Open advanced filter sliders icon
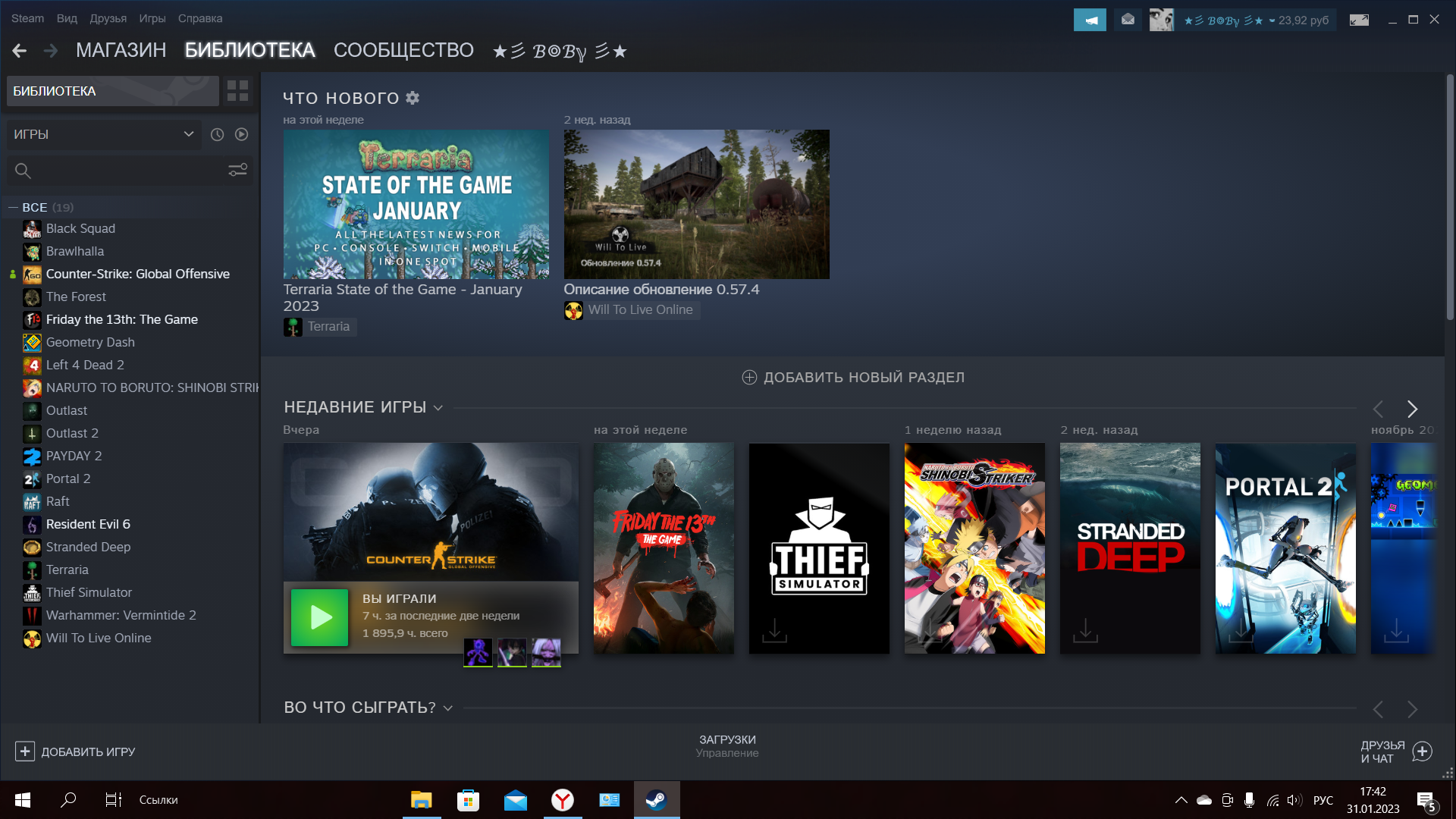Viewport: 1456px width, 819px height. pos(238,171)
